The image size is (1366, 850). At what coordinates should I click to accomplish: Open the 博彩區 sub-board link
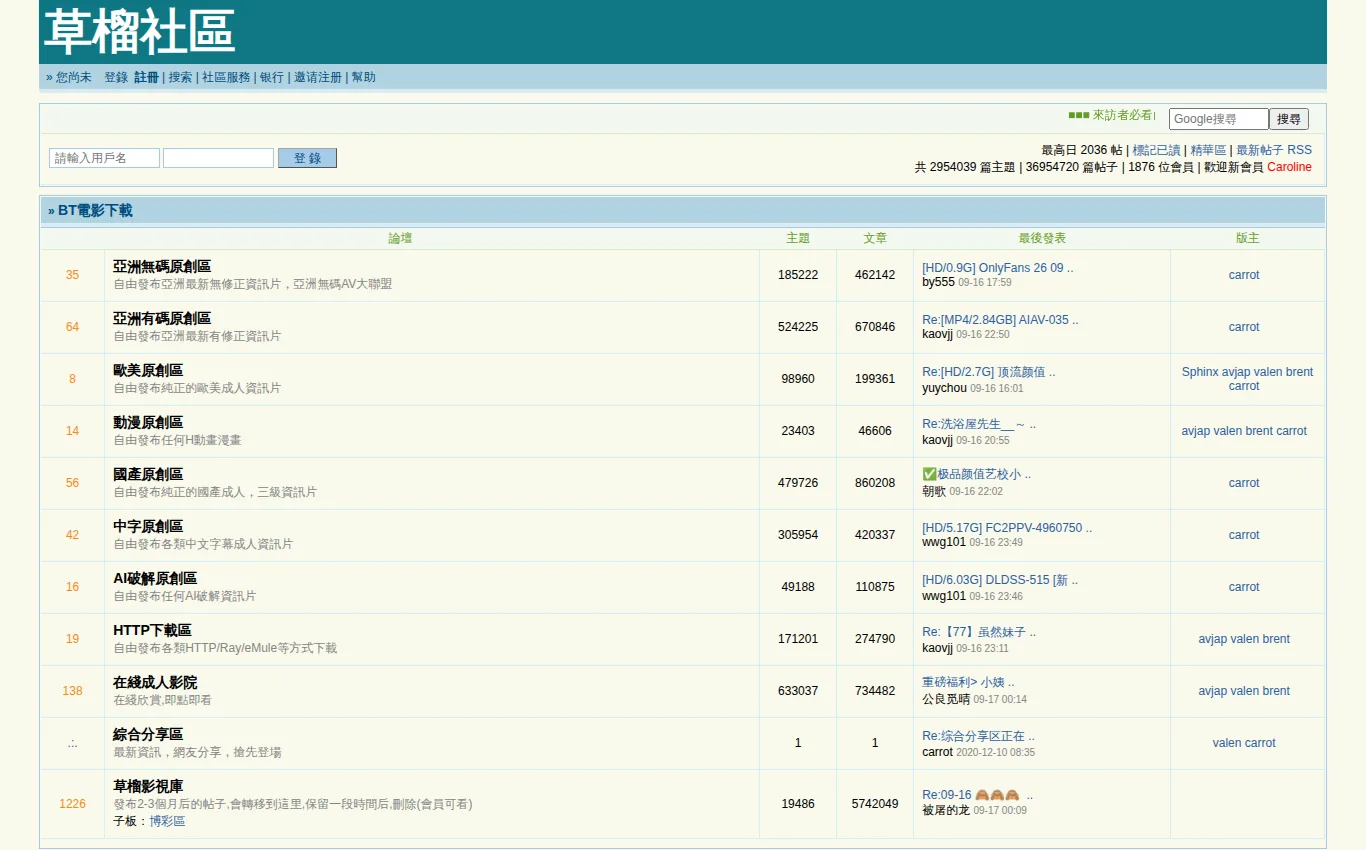(x=167, y=821)
